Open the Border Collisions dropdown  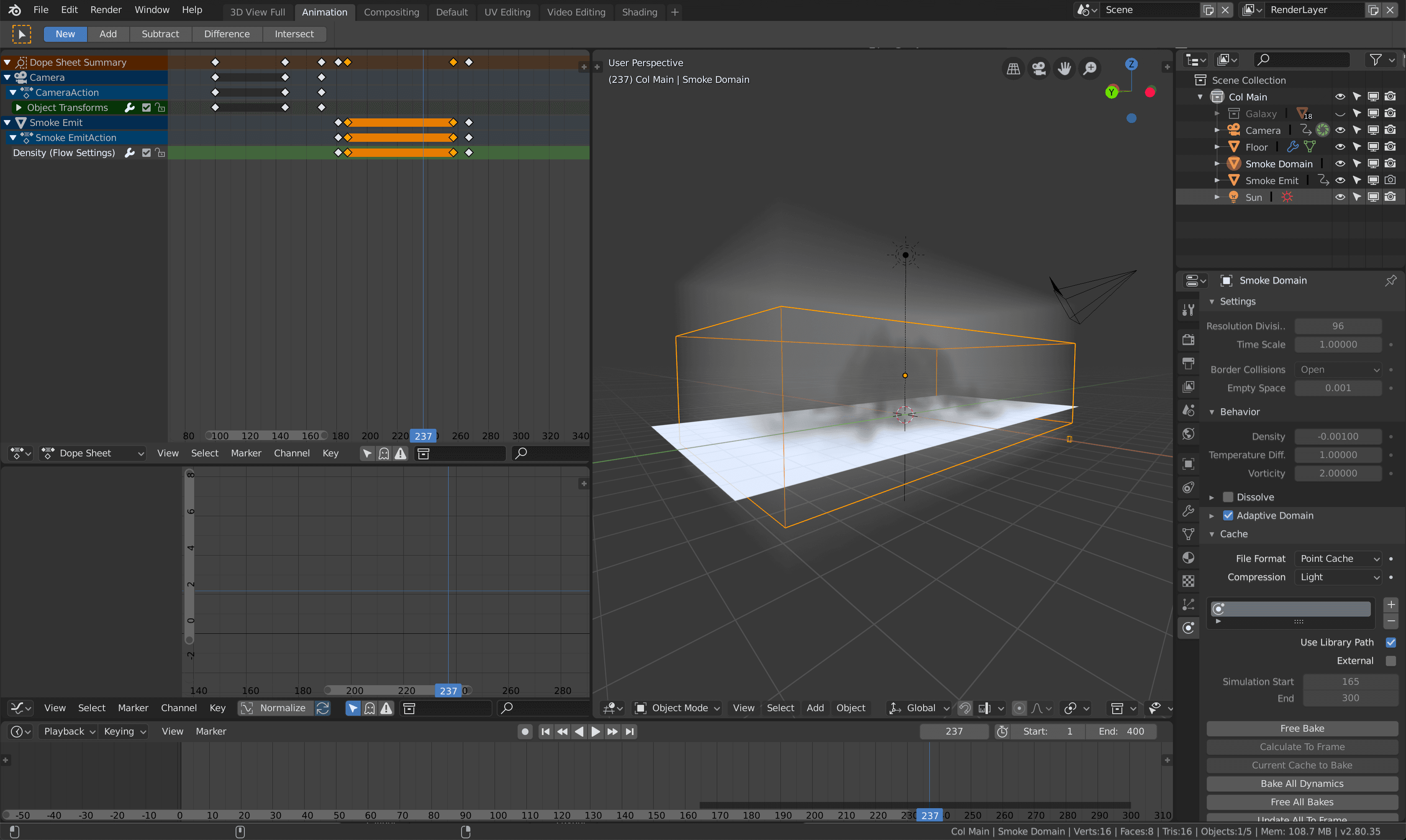1338,370
